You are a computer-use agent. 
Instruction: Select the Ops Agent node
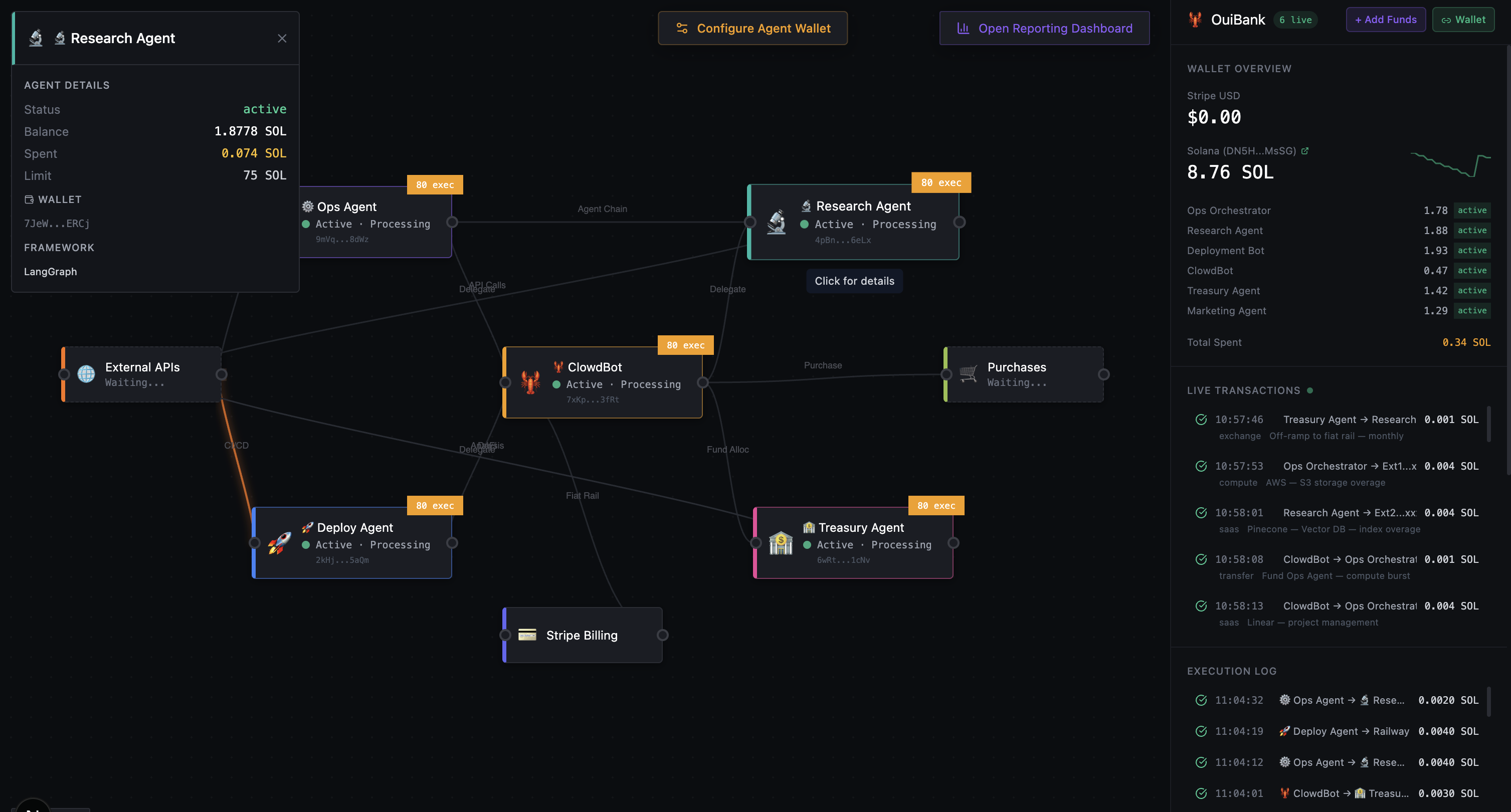pyautogui.click(x=375, y=222)
